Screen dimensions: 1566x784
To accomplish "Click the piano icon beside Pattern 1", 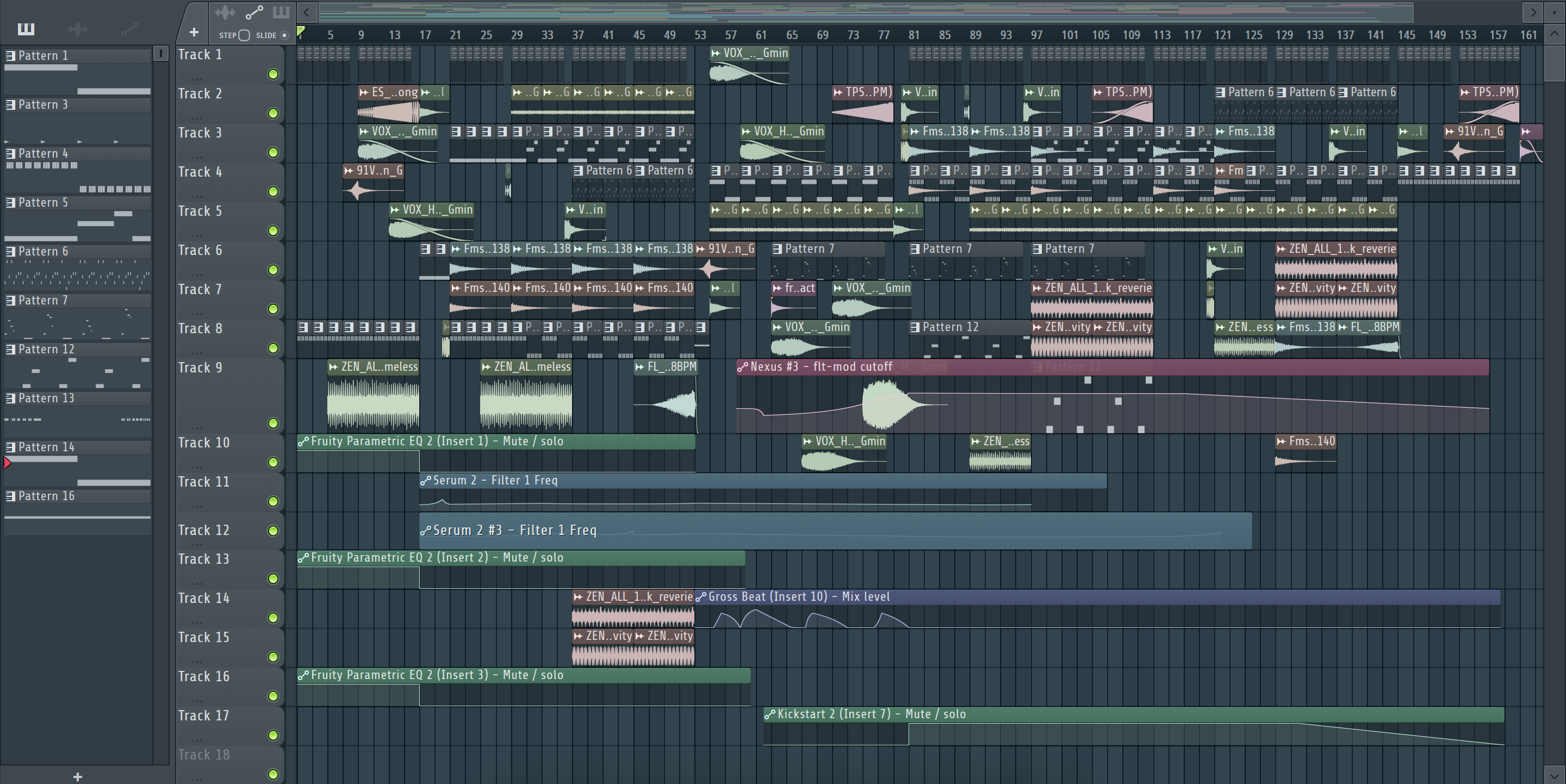I will click(x=10, y=56).
